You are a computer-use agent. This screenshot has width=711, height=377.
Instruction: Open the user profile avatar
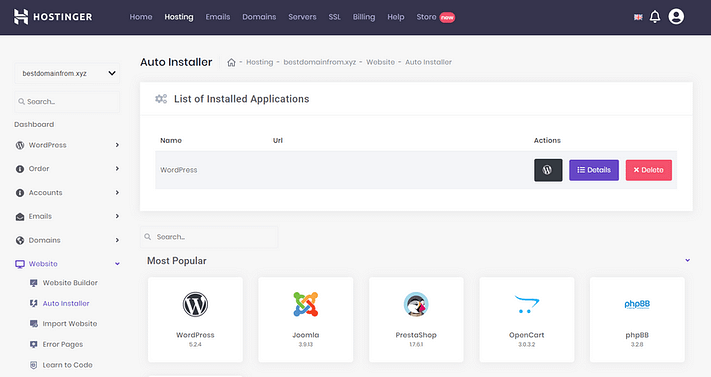click(x=676, y=17)
